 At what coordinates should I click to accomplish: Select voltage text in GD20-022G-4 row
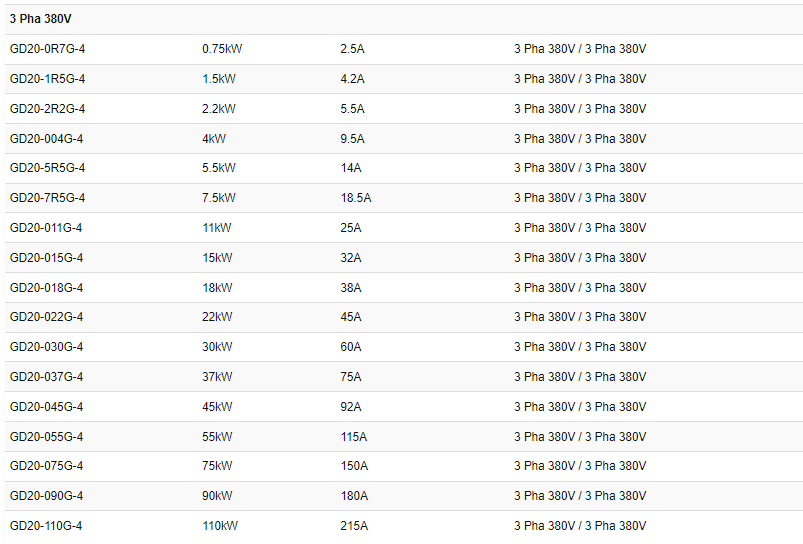[x=580, y=317]
